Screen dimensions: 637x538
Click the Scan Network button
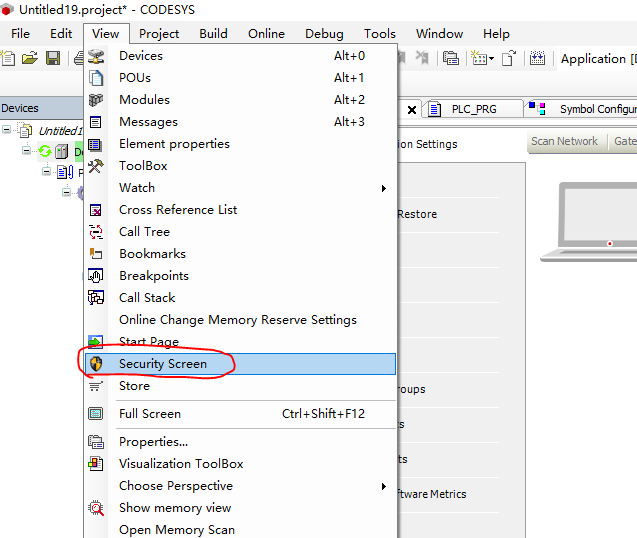point(564,141)
